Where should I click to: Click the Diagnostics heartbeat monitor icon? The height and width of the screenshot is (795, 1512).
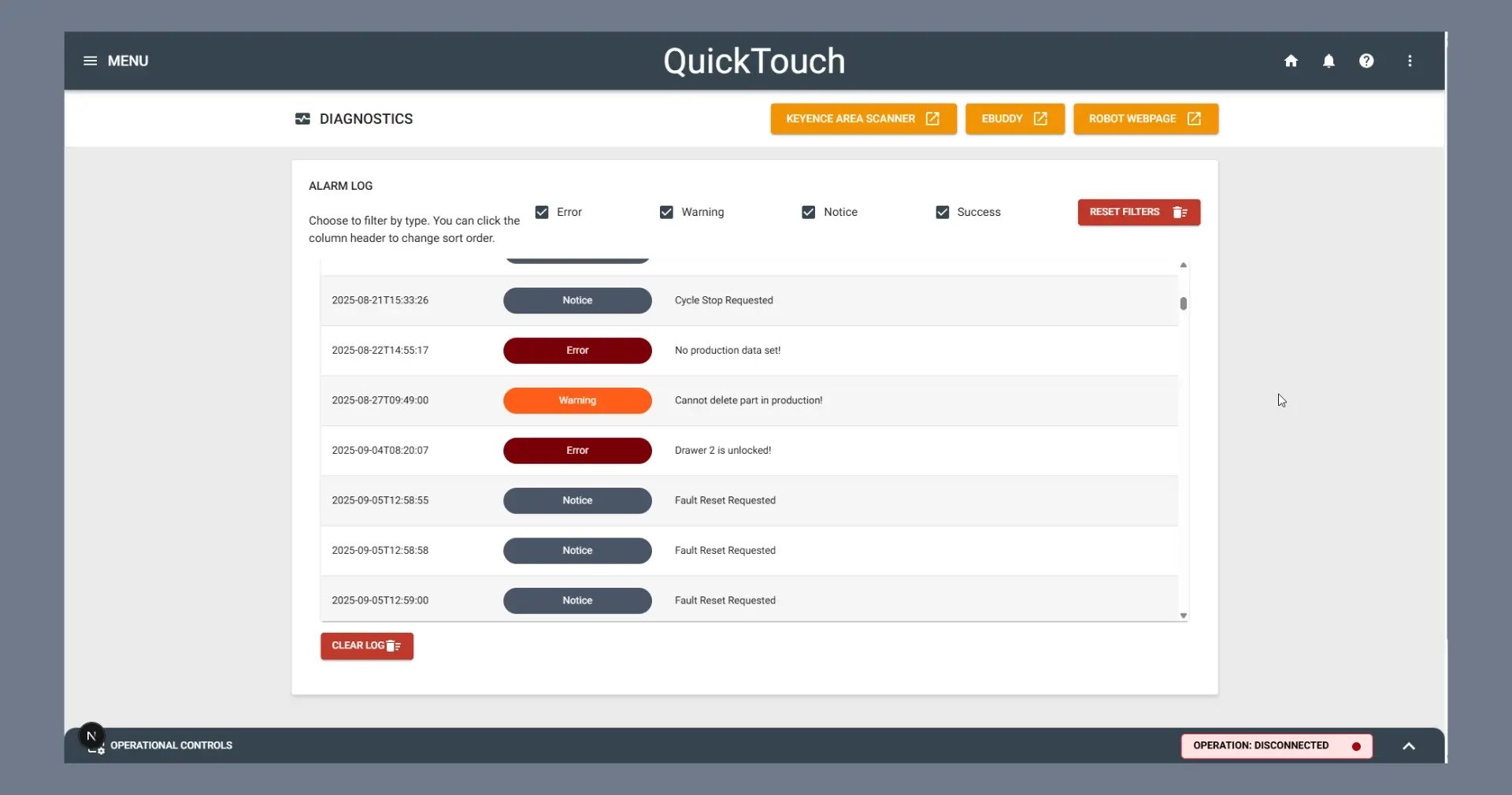coord(302,119)
